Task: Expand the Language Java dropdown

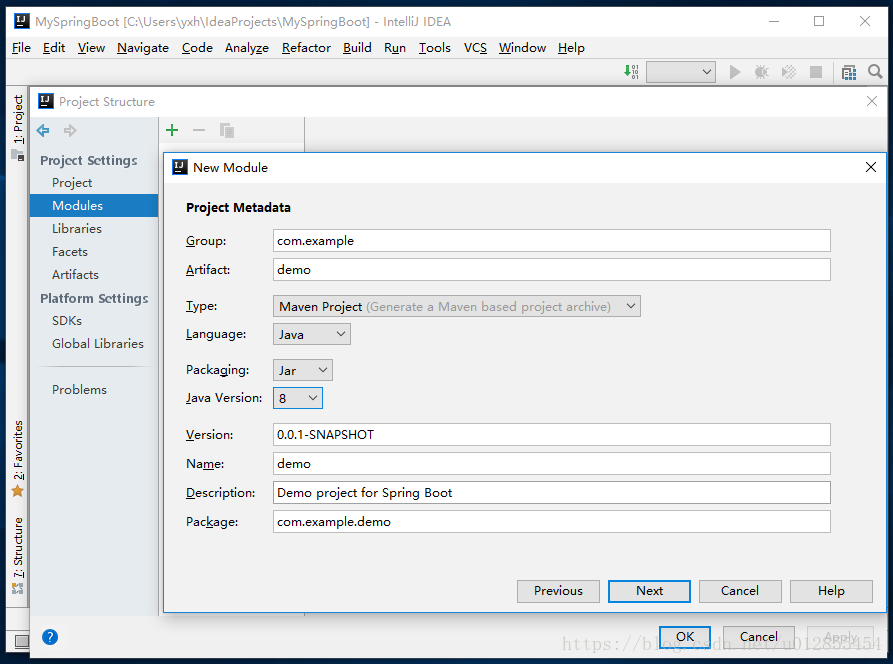Action: (x=312, y=334)
